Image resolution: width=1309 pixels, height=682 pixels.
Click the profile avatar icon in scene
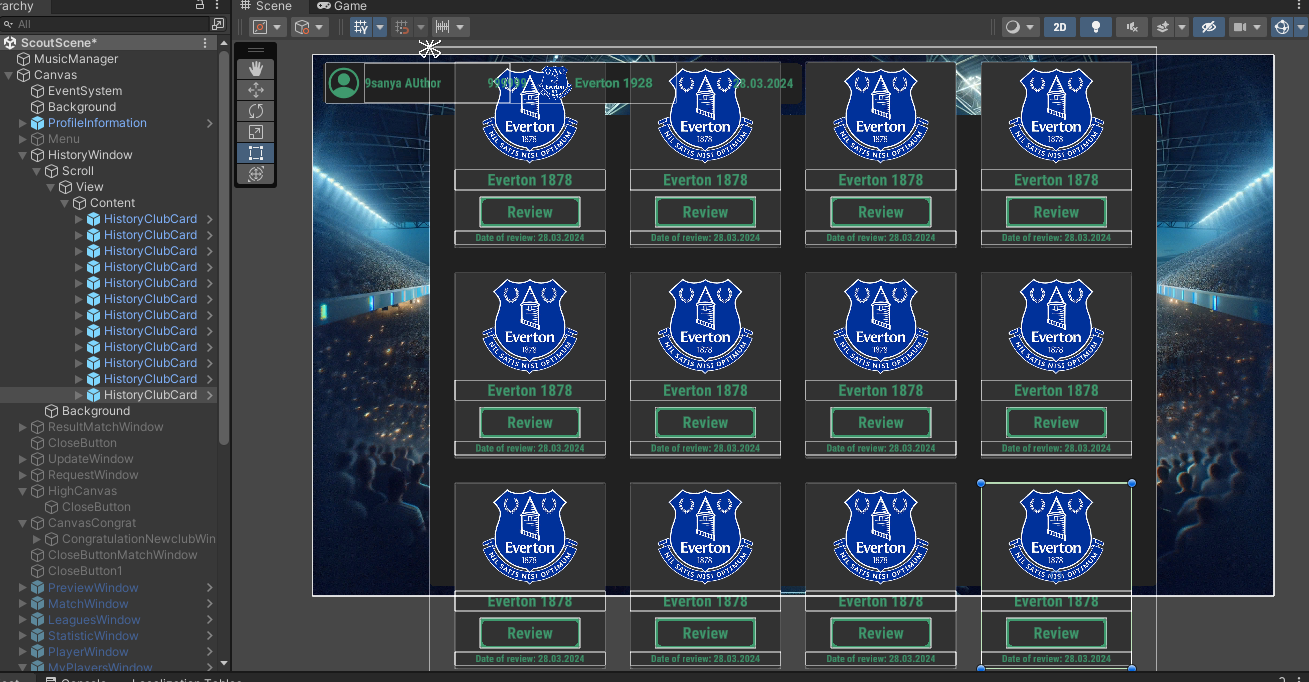(344, 83)
